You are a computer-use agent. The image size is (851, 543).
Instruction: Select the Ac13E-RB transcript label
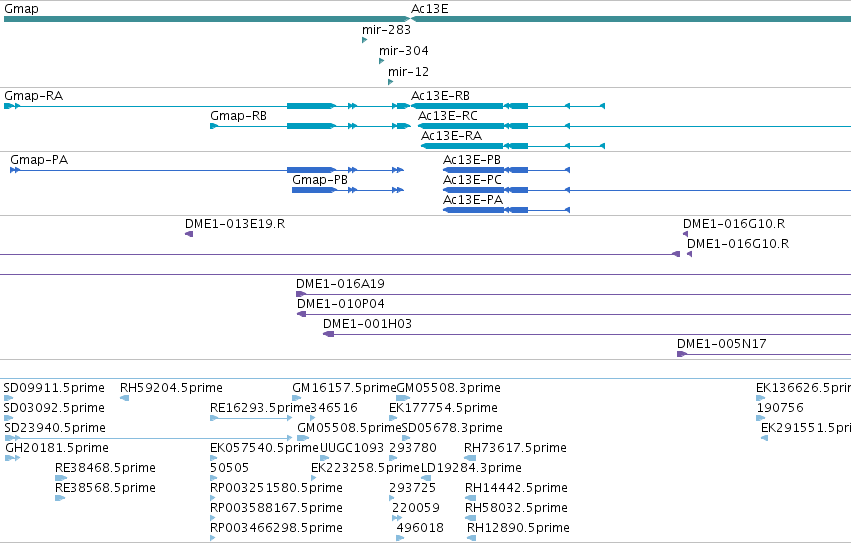[x=440, y=96]
